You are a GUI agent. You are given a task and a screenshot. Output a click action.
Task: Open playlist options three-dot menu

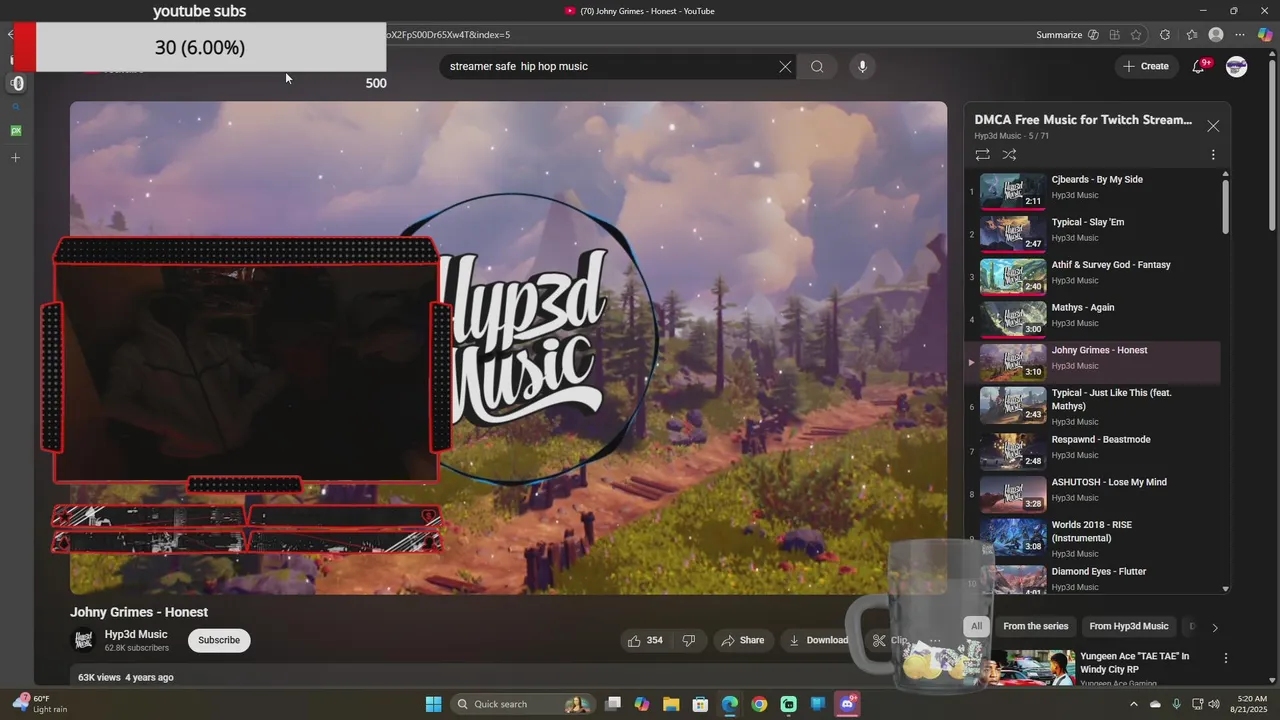pos(1213,155)
